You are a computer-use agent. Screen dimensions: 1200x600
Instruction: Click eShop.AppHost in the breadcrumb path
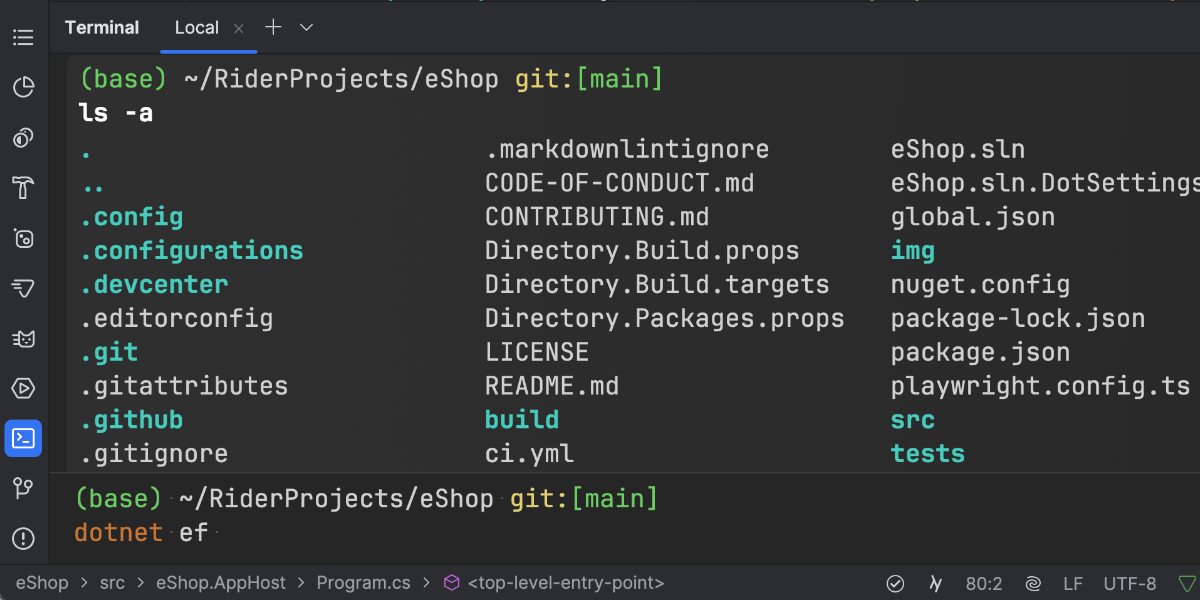click(220, 583)
